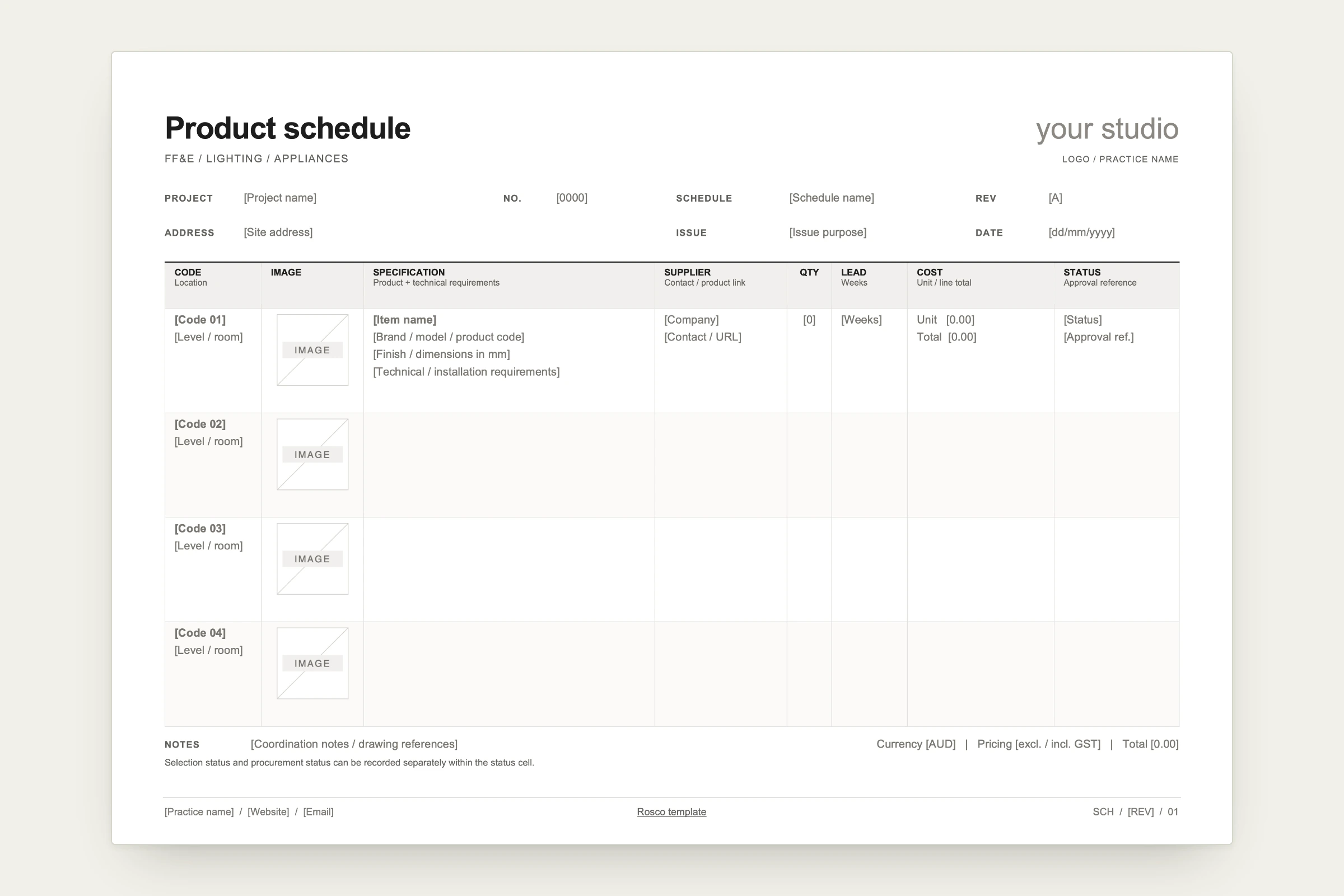Viewport: 1344px width, 896px height.
Task: Click the [Issue purpose] placeholder
Action: [828, 232]
